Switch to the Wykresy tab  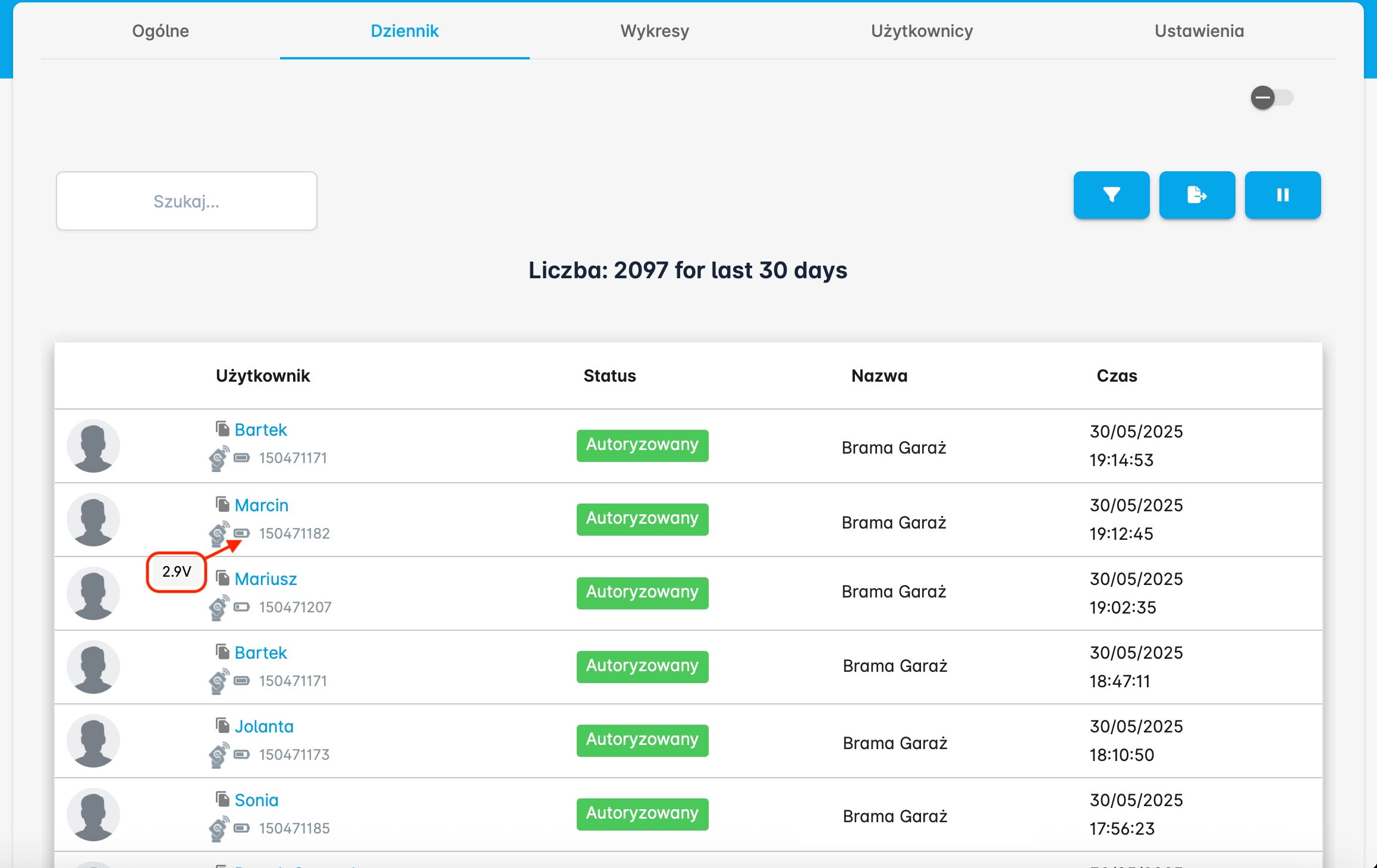(x=655, y=31)
